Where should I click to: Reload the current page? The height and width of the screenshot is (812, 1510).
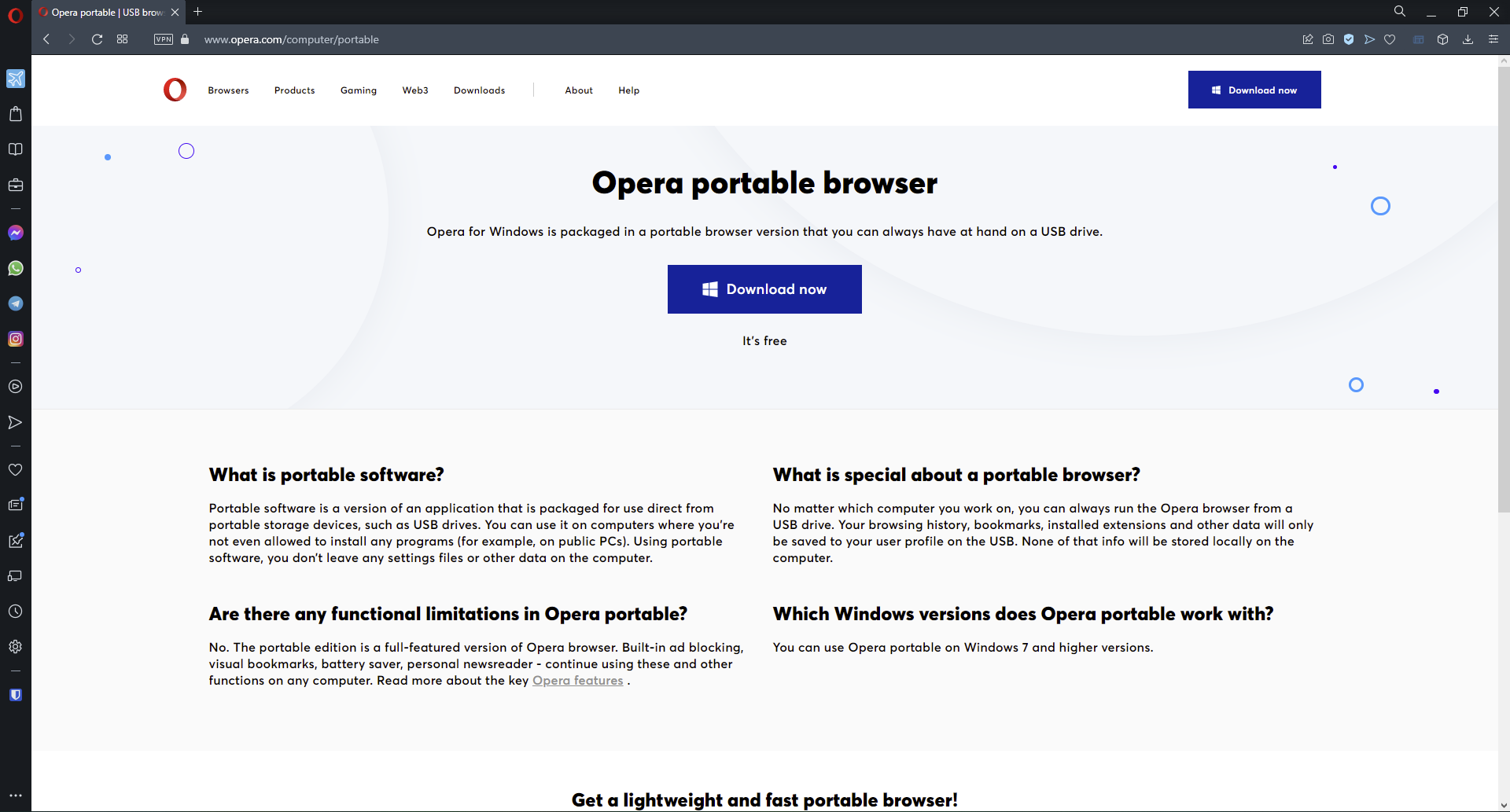(x=98, y=39)
